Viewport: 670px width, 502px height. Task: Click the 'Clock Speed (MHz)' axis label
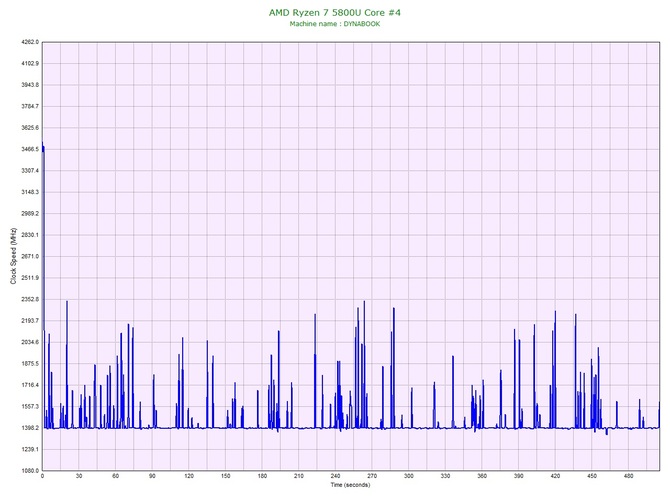click(x=13, y=256)
